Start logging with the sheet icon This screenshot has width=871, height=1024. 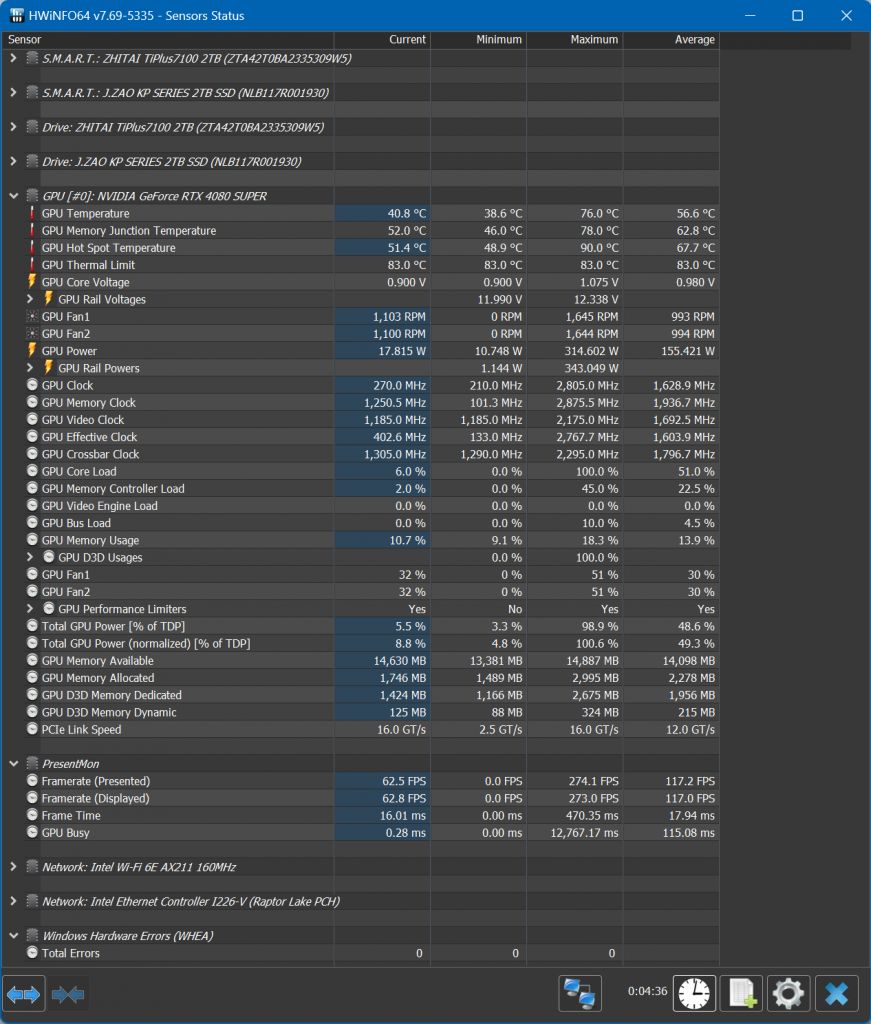coord(741,993)
